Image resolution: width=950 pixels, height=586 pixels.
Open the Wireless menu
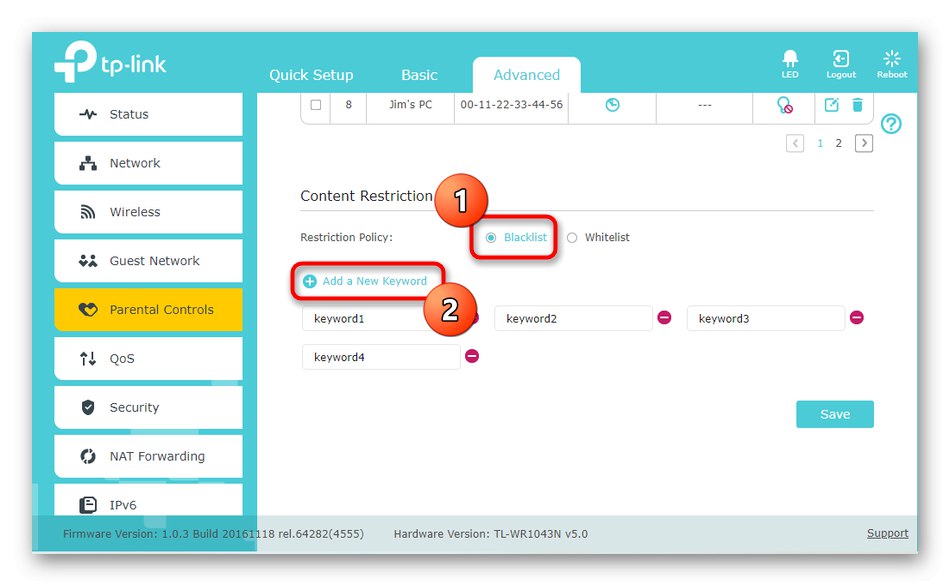(148, 212)
